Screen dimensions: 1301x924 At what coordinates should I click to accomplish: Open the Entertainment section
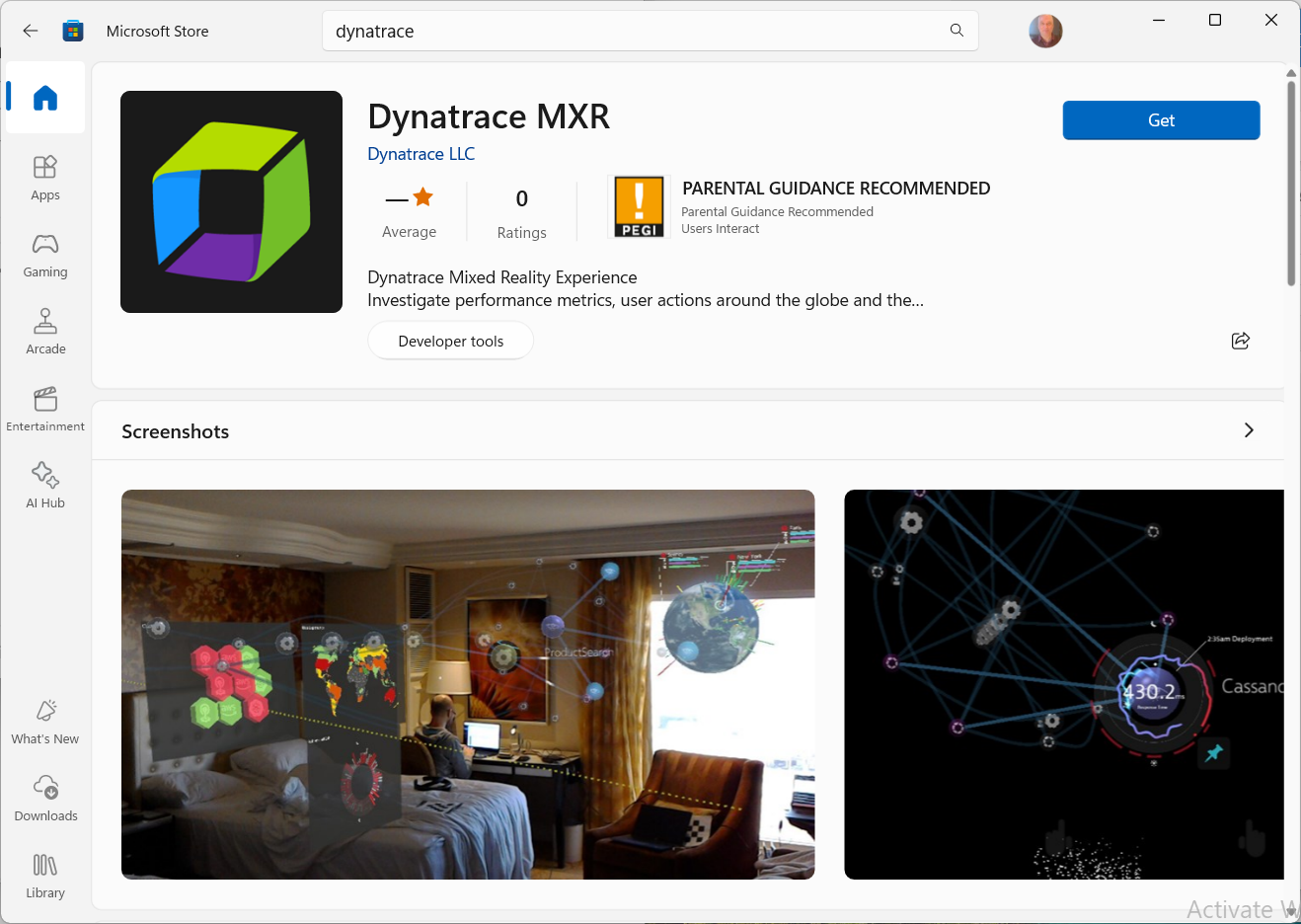[x=45, y=409]
